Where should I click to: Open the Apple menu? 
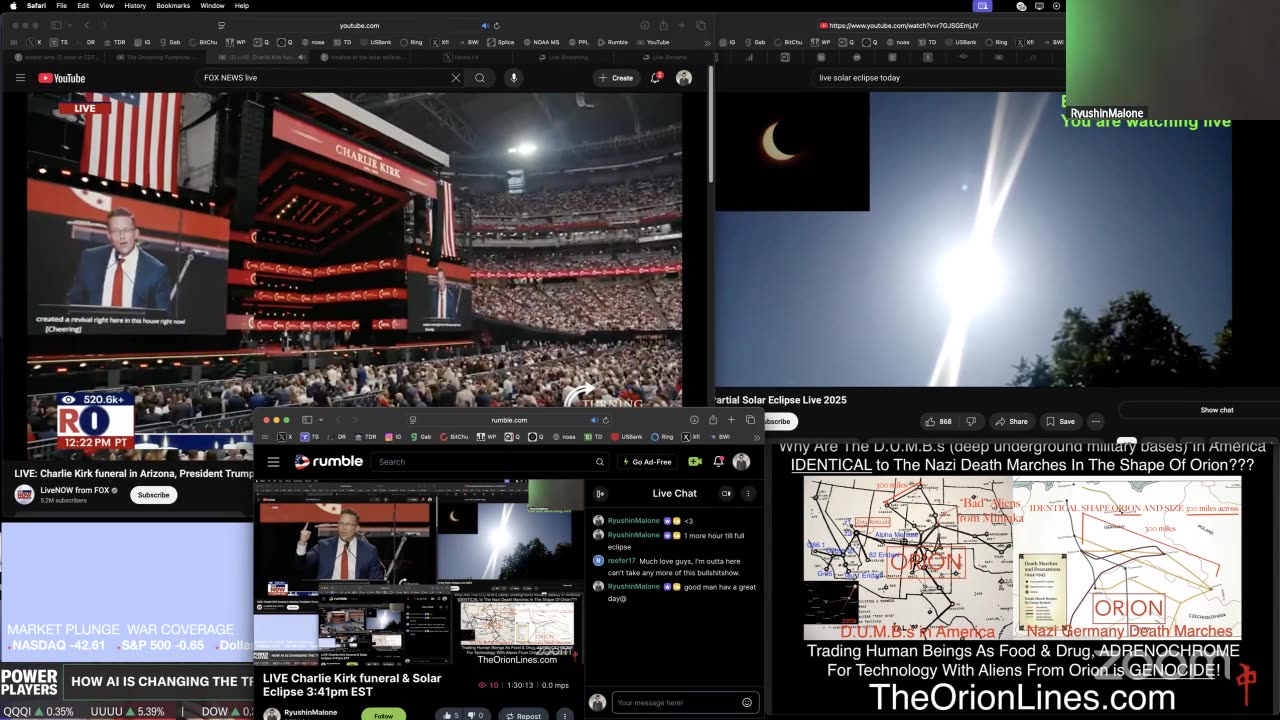tap(12, 6)
